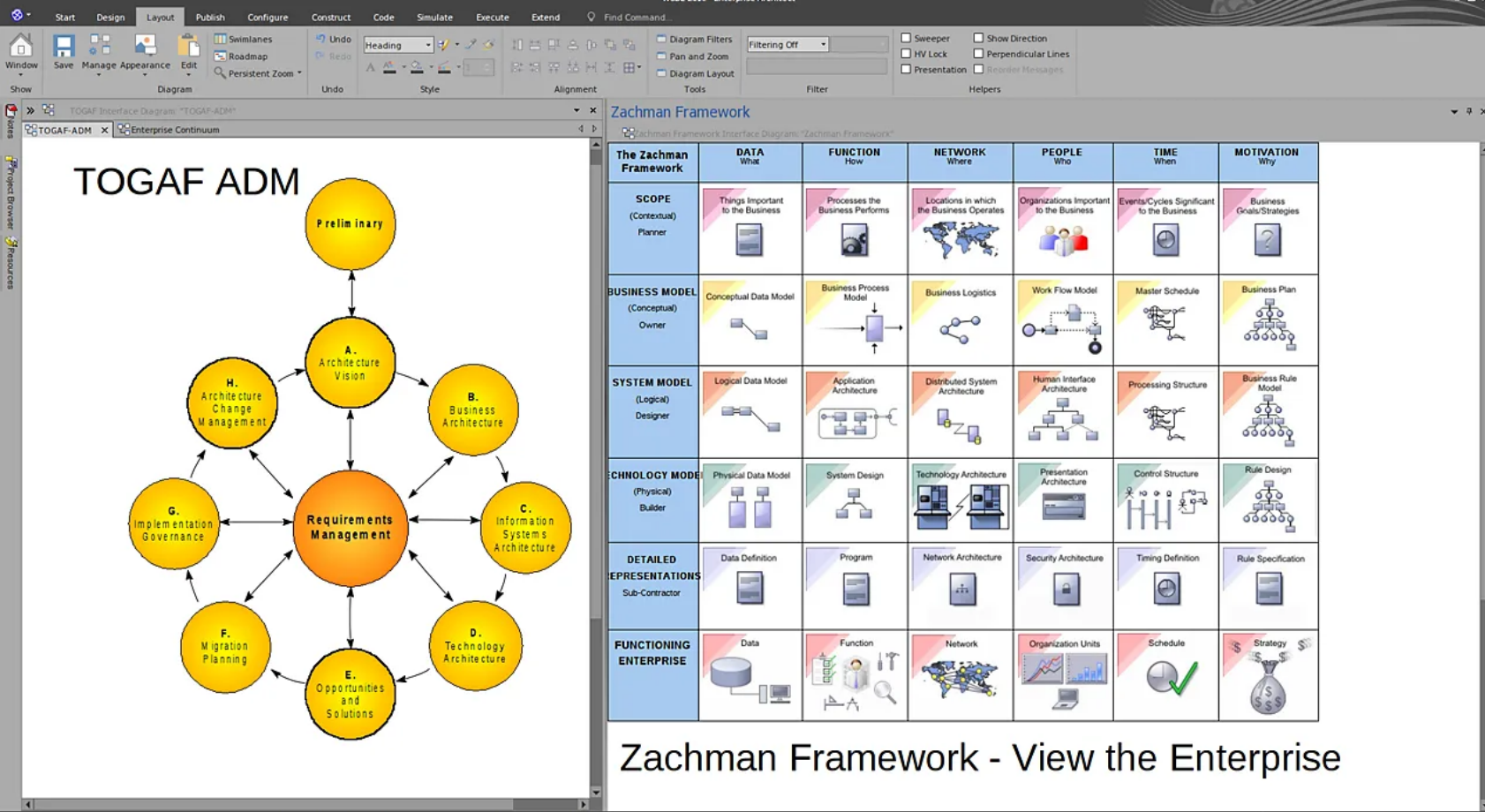Screen dimensions: 1485x812
Task: Expand the text color dropdown arrow
Action: [403, 67]
